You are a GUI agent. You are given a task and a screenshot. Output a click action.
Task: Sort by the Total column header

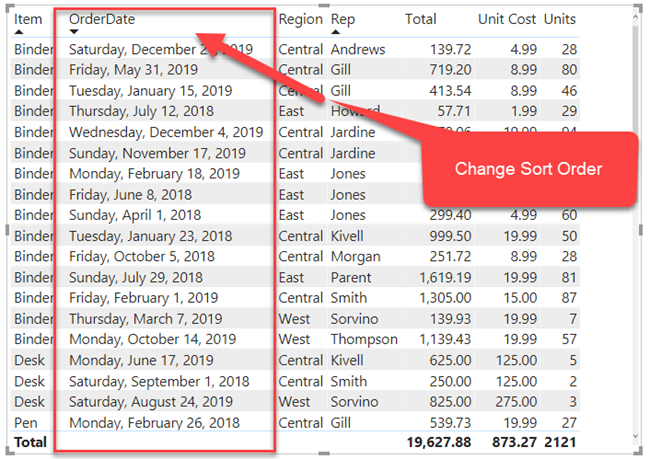tap(421, 19)
